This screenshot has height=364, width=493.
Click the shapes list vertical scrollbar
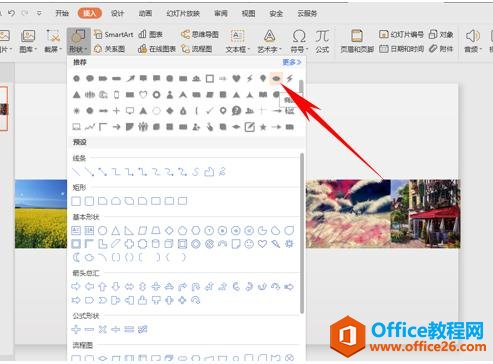(302, 233)
